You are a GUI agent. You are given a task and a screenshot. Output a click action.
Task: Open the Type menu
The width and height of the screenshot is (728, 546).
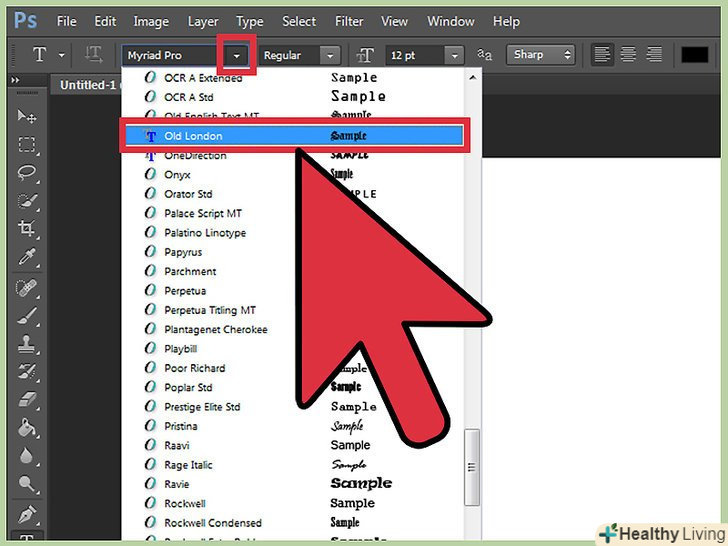pyautogui.click(x=249, y=21)
